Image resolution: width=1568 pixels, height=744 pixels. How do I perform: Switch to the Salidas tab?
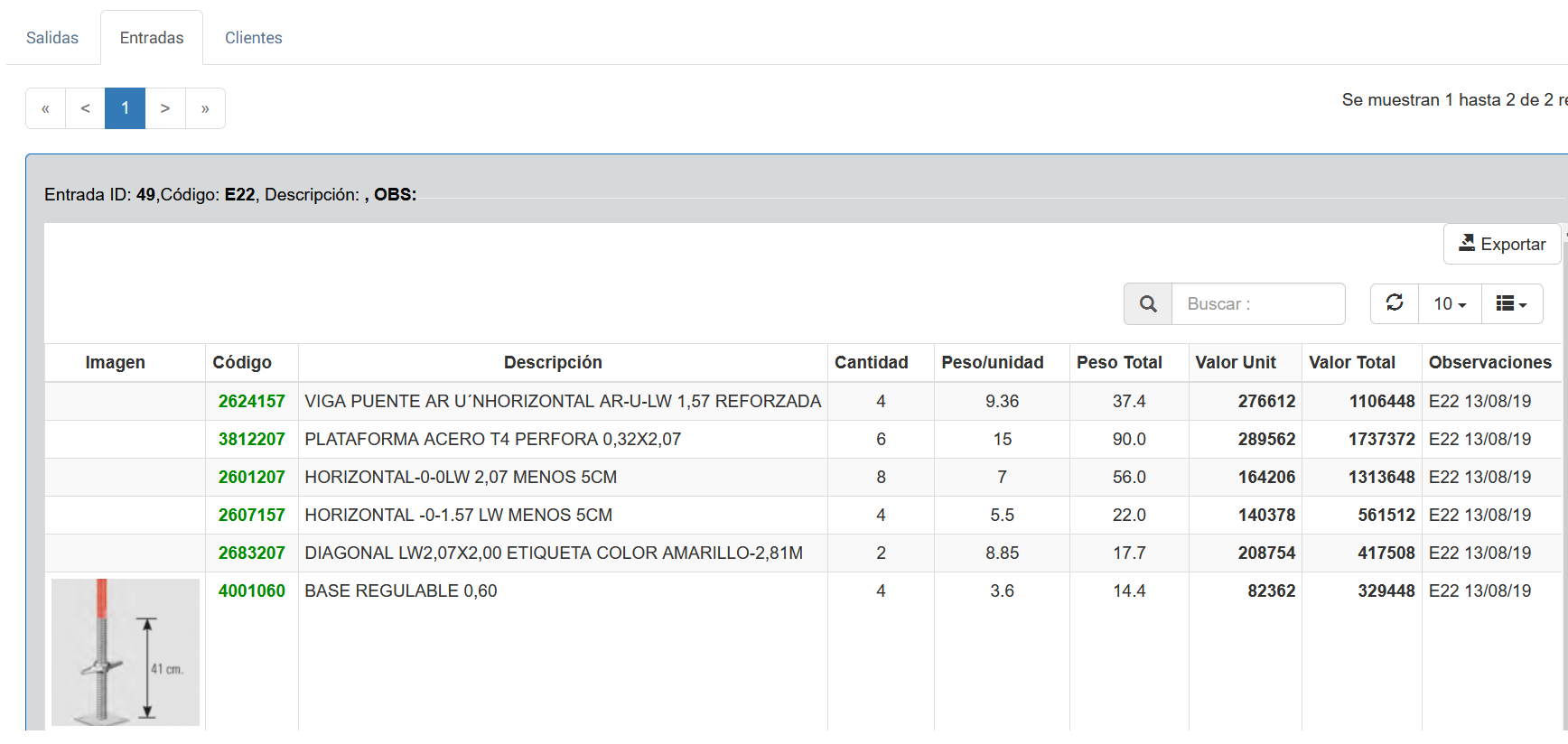coord(52,38)
